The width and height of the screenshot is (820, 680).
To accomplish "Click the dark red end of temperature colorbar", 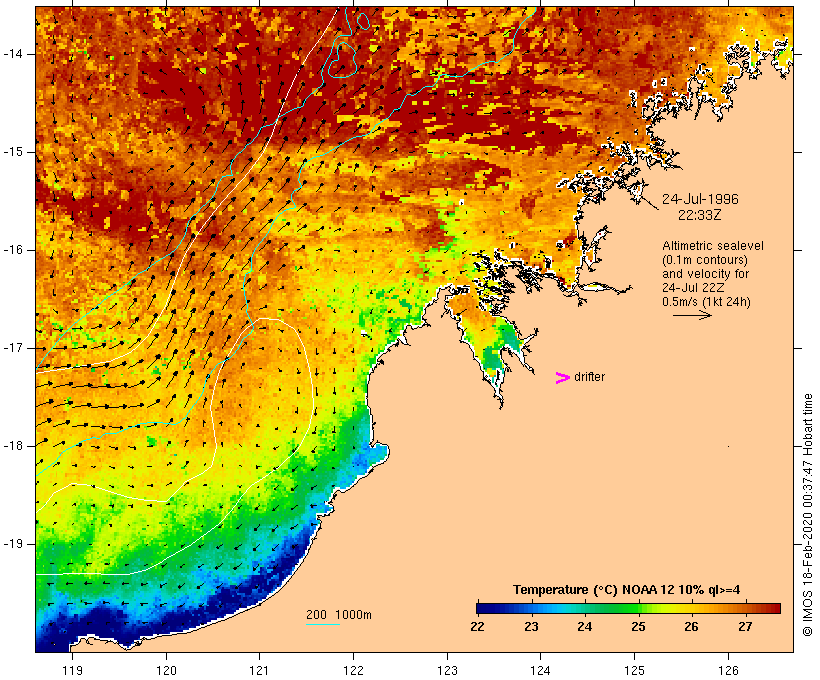I will coord(773,608).
